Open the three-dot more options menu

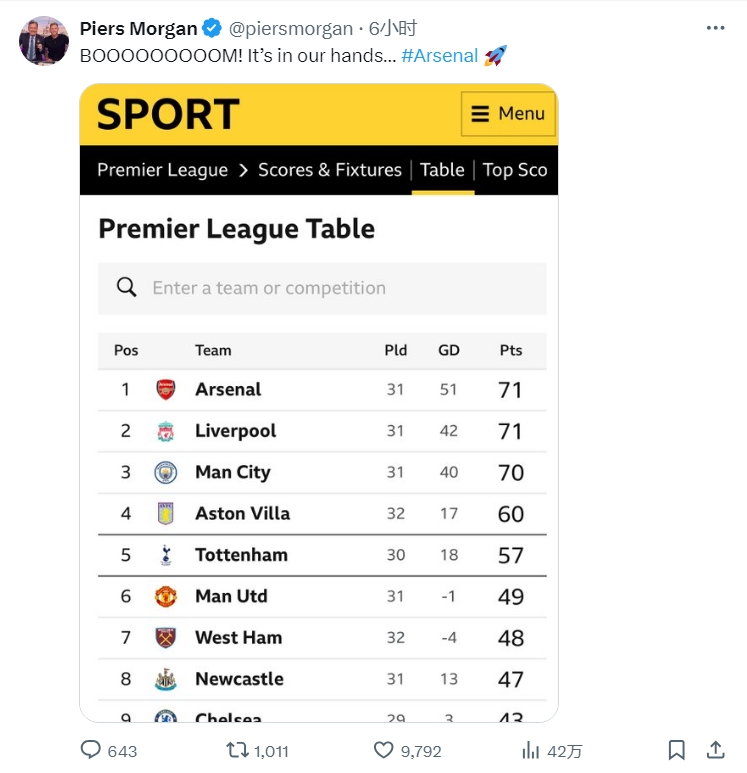coord(715,28)
